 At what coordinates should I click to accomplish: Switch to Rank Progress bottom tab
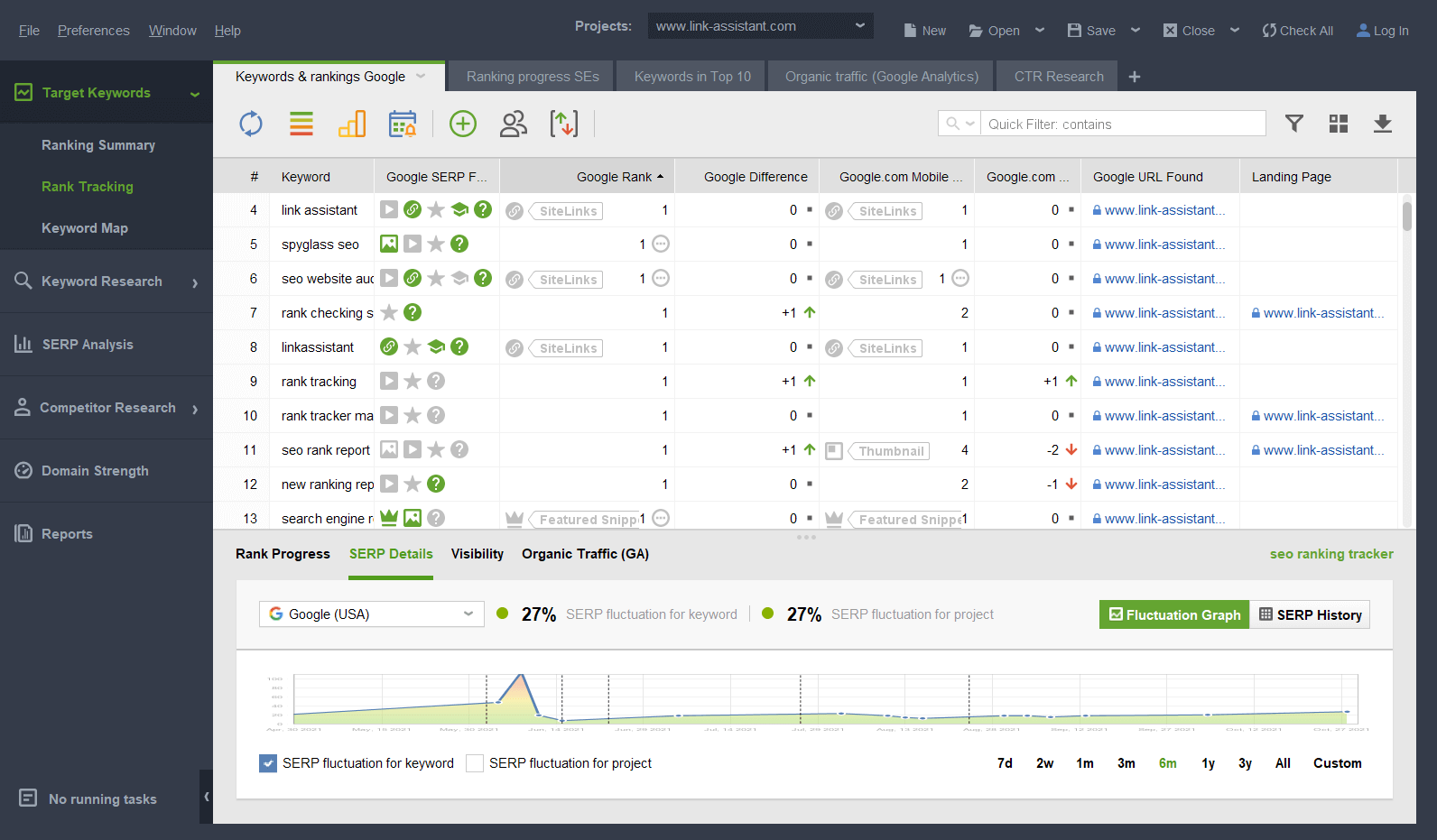tap(283, 554)
